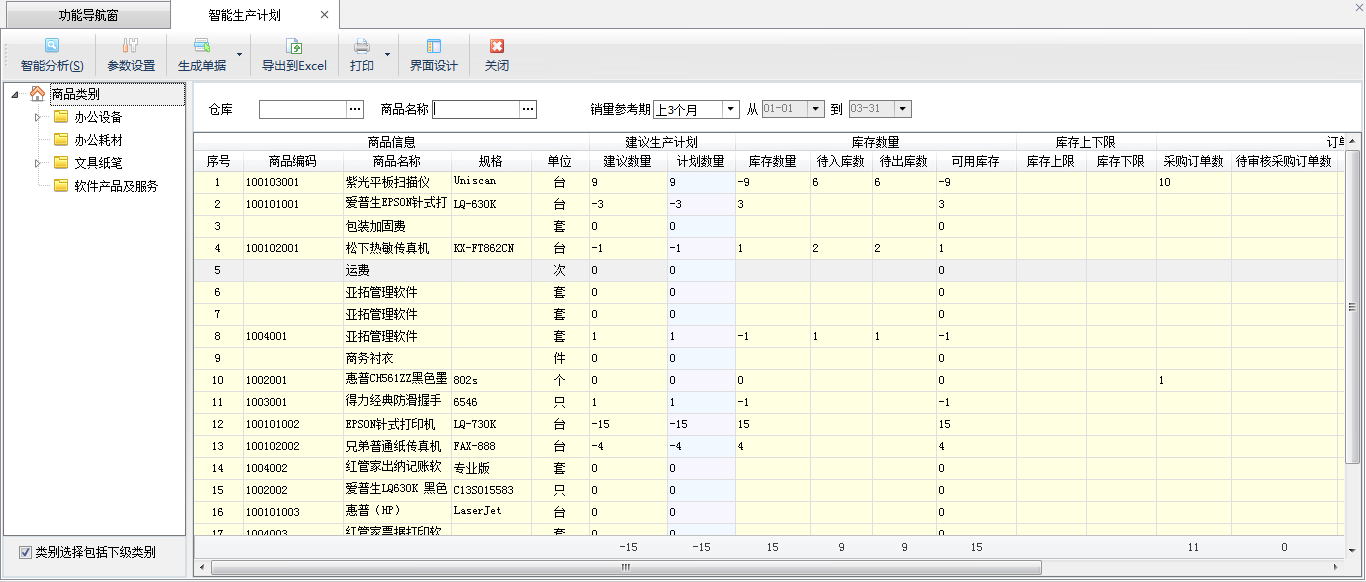The width and height of the screenshot is (1366, 582).
Task: Toggle the 类别选择包括下级类别 checkbox
Action: (x=25, y=552)
